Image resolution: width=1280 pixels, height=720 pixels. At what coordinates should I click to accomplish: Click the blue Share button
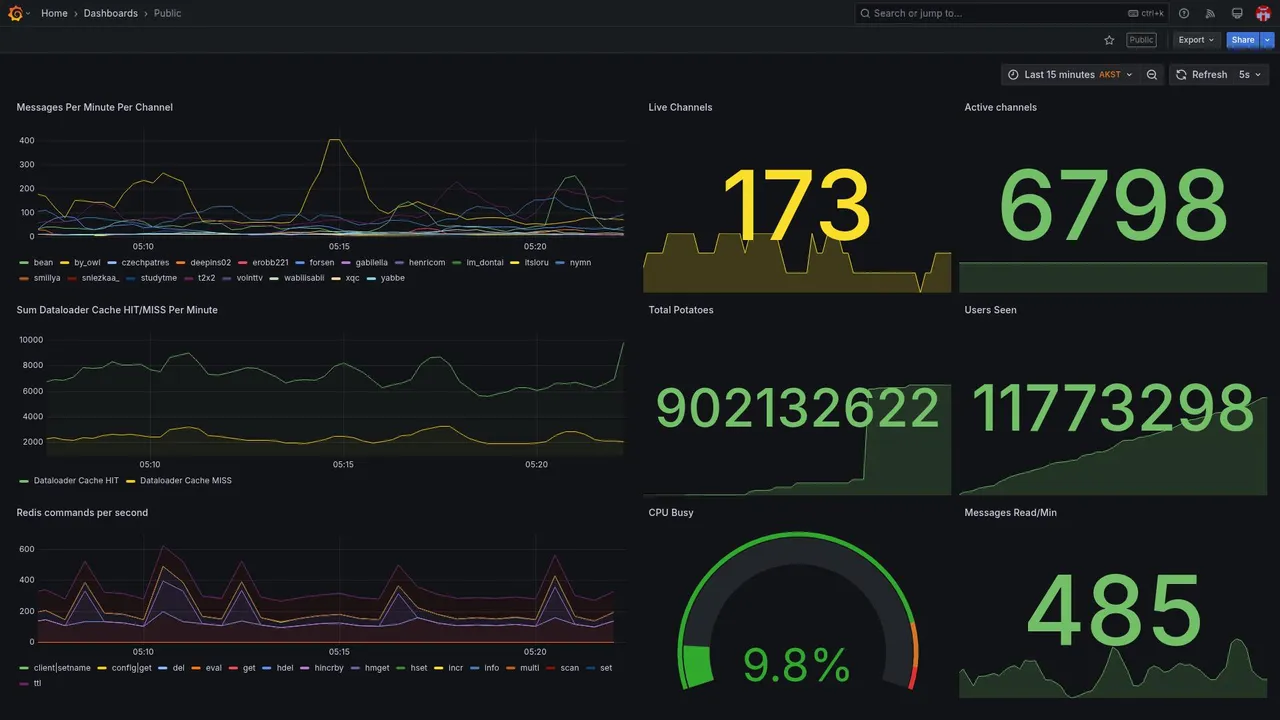(1243, 40)
